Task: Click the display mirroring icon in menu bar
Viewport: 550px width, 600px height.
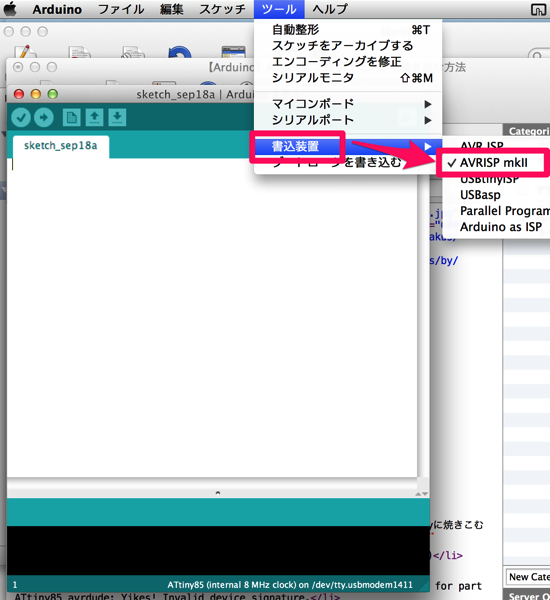Action: pyautogui.click(x=539, y=9)
